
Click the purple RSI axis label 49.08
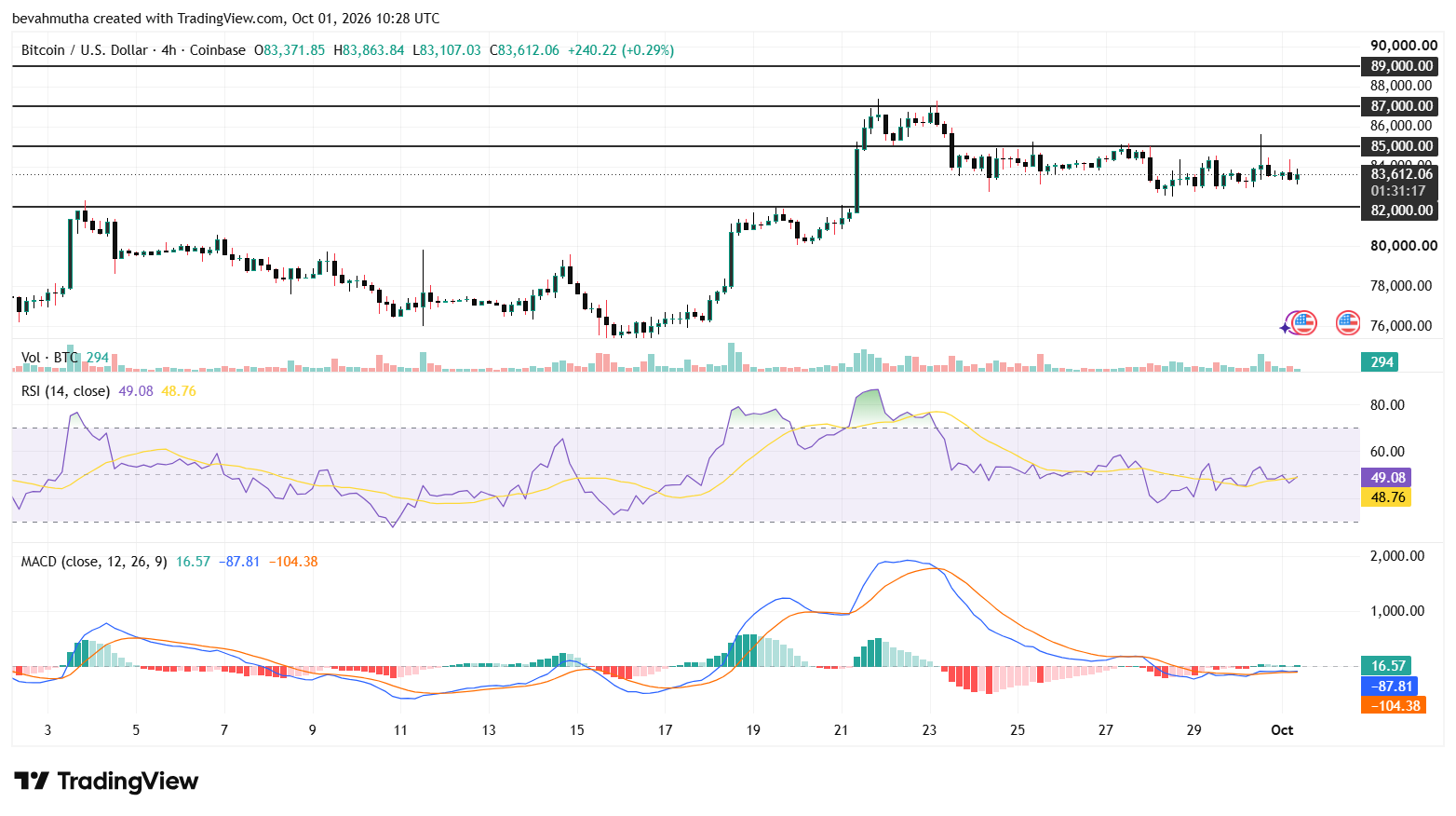pyautogui.click(x=1387, y=478)
